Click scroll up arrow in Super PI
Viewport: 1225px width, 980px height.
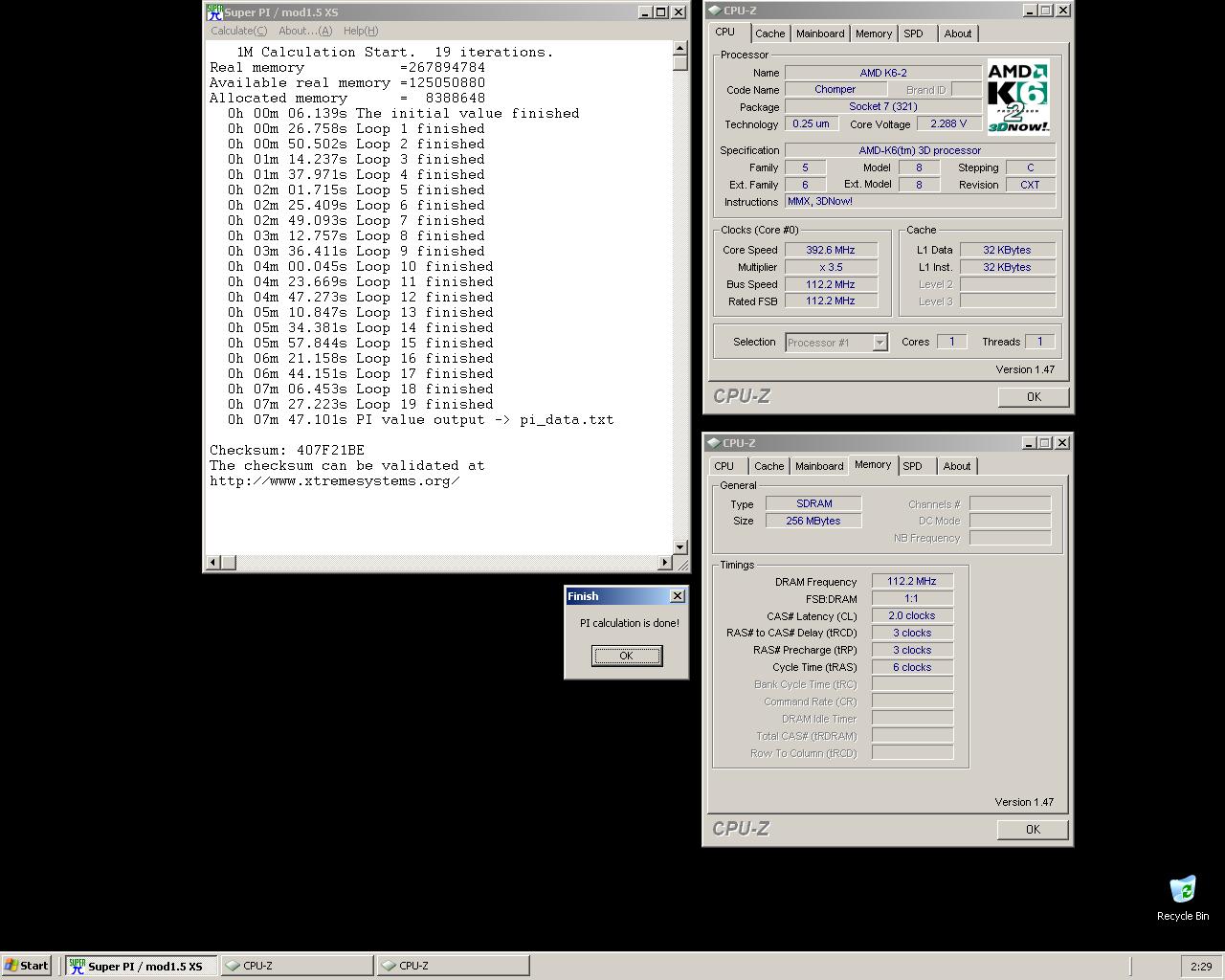[x=680, y=48]
